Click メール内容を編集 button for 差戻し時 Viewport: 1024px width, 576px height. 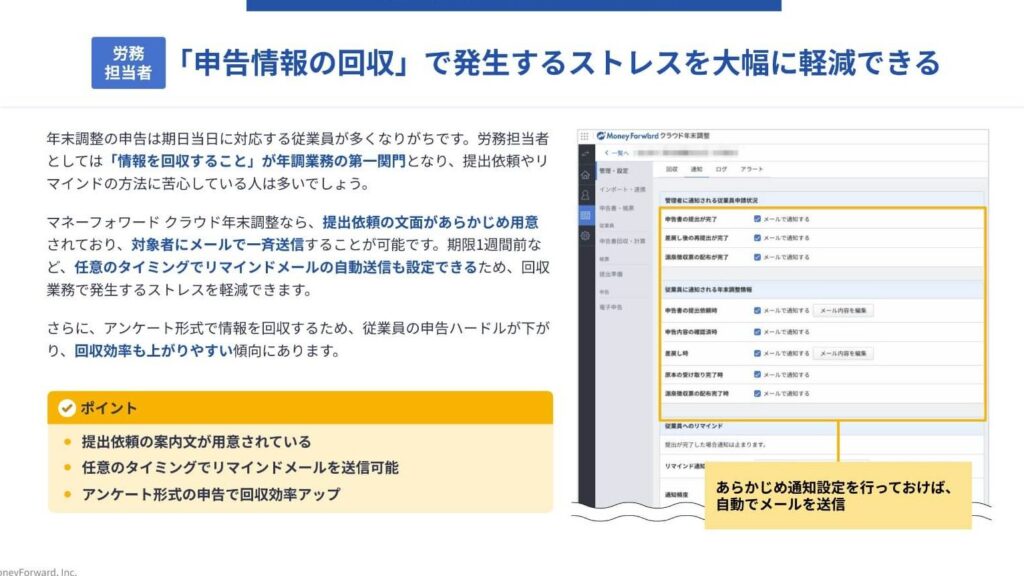[844, 353]
